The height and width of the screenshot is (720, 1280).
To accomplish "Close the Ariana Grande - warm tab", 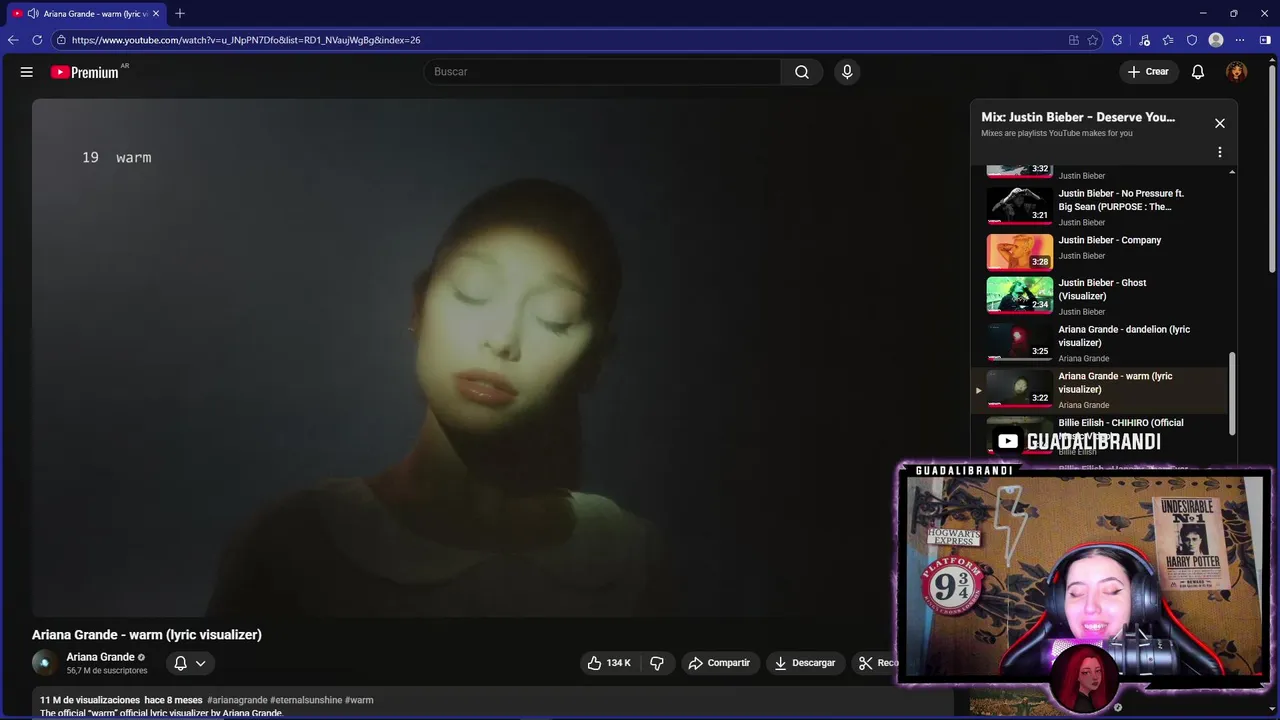I will coord(156,13).
